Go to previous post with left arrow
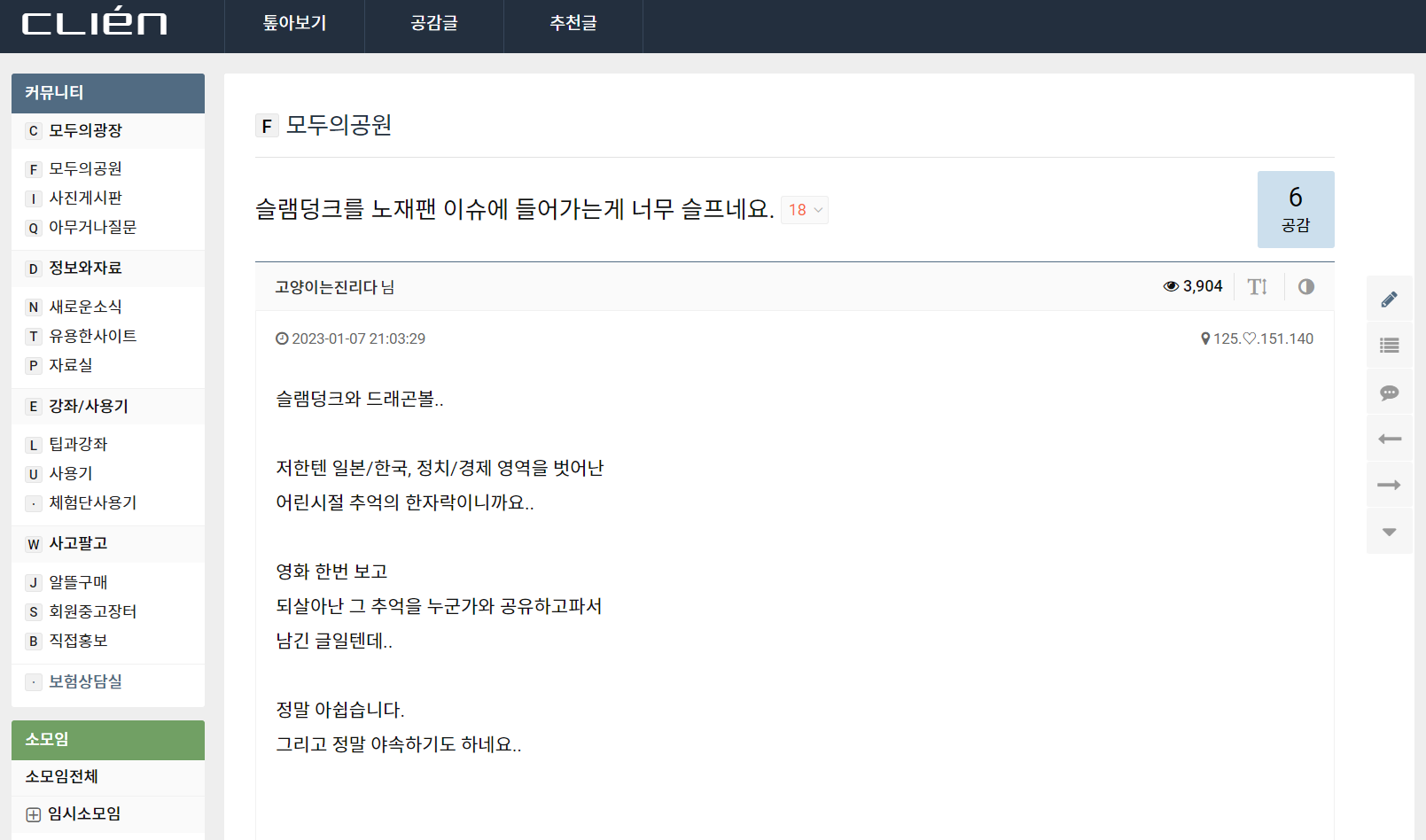Image resolution: width=1426 pixels, height=840 pixels. coord(1389,439)
